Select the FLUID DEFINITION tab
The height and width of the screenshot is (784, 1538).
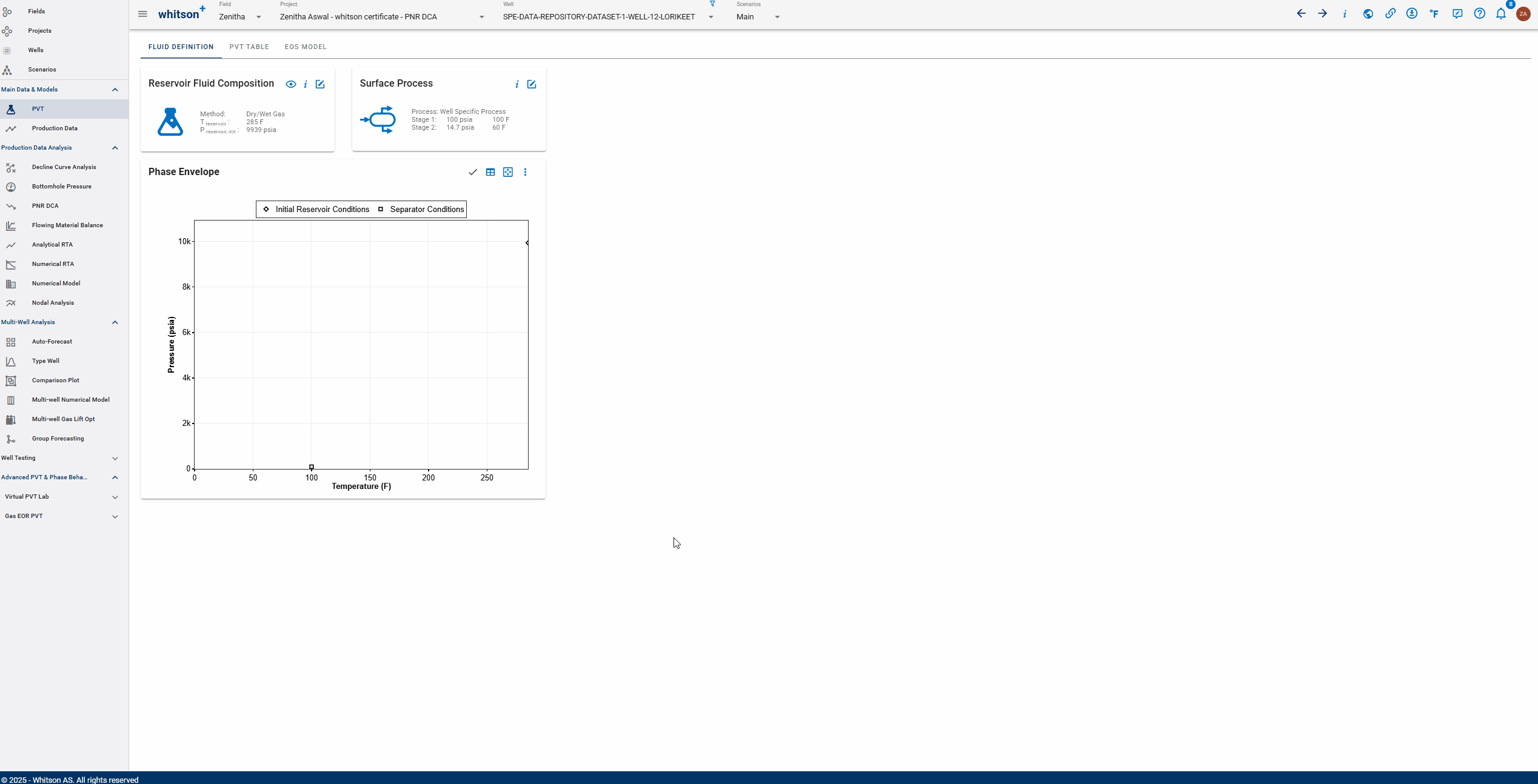click(181, 47)
